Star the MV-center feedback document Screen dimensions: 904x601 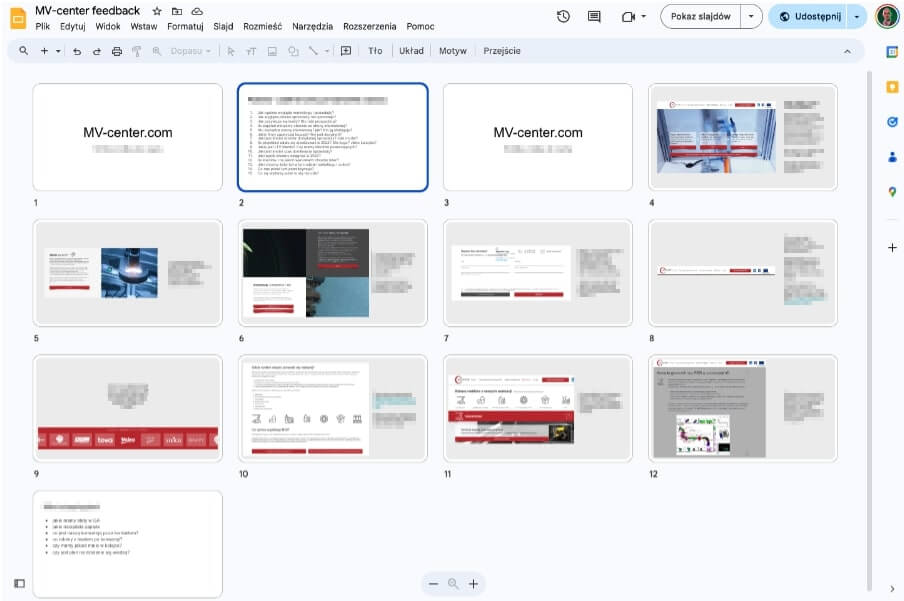coord(157,11)
